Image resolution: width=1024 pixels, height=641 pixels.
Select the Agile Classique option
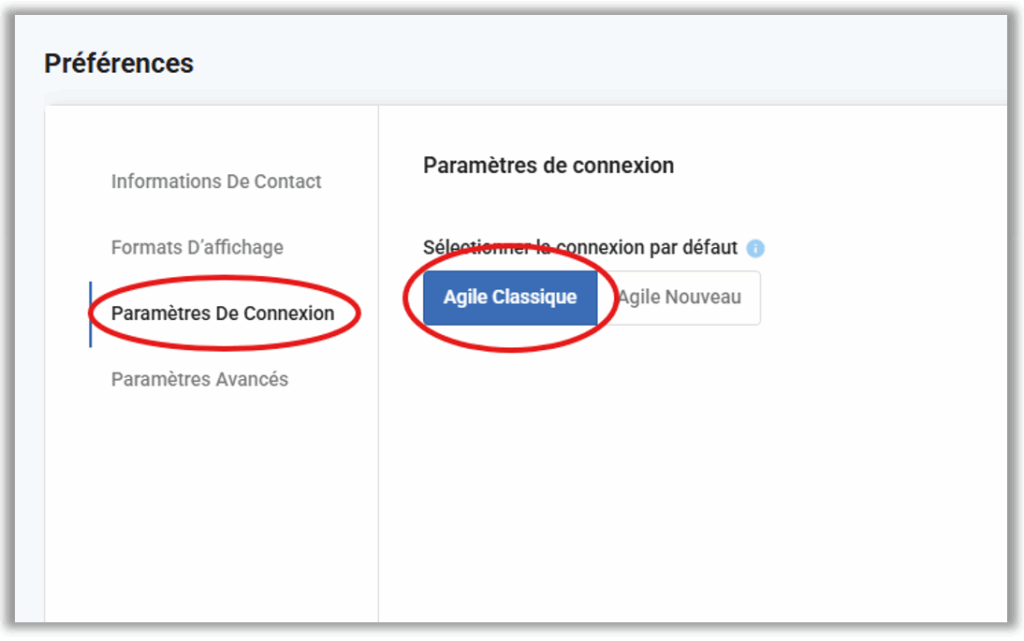click(x=510, y=298)
